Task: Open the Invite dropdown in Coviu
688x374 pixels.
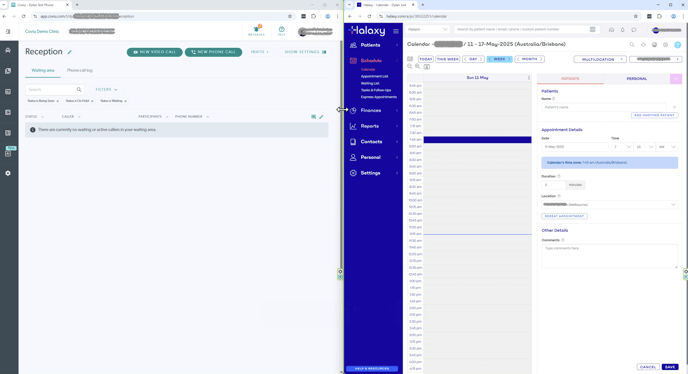Action: tap(260, 52)
